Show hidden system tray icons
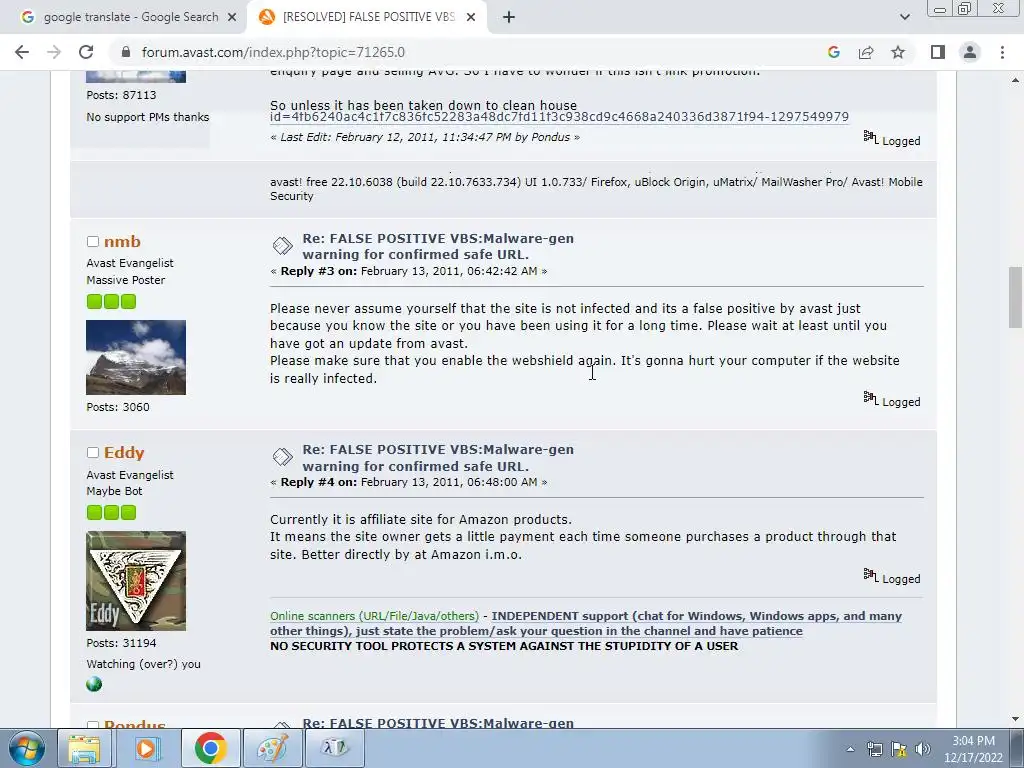This screenshot has width=1024, height=768. coord(850,750)
